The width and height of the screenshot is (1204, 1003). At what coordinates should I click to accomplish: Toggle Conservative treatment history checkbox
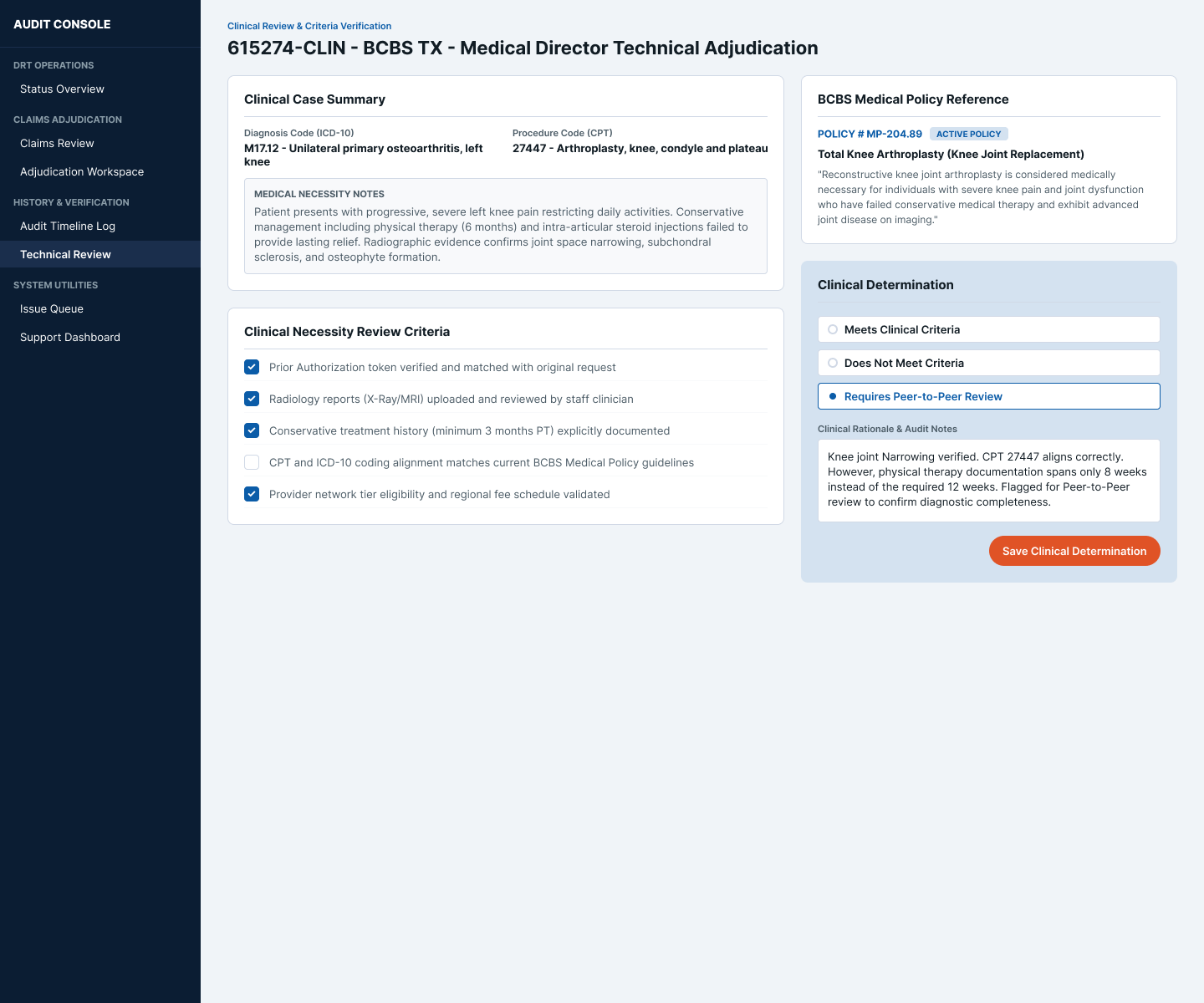pyautogui.click(x=252, y=430)
